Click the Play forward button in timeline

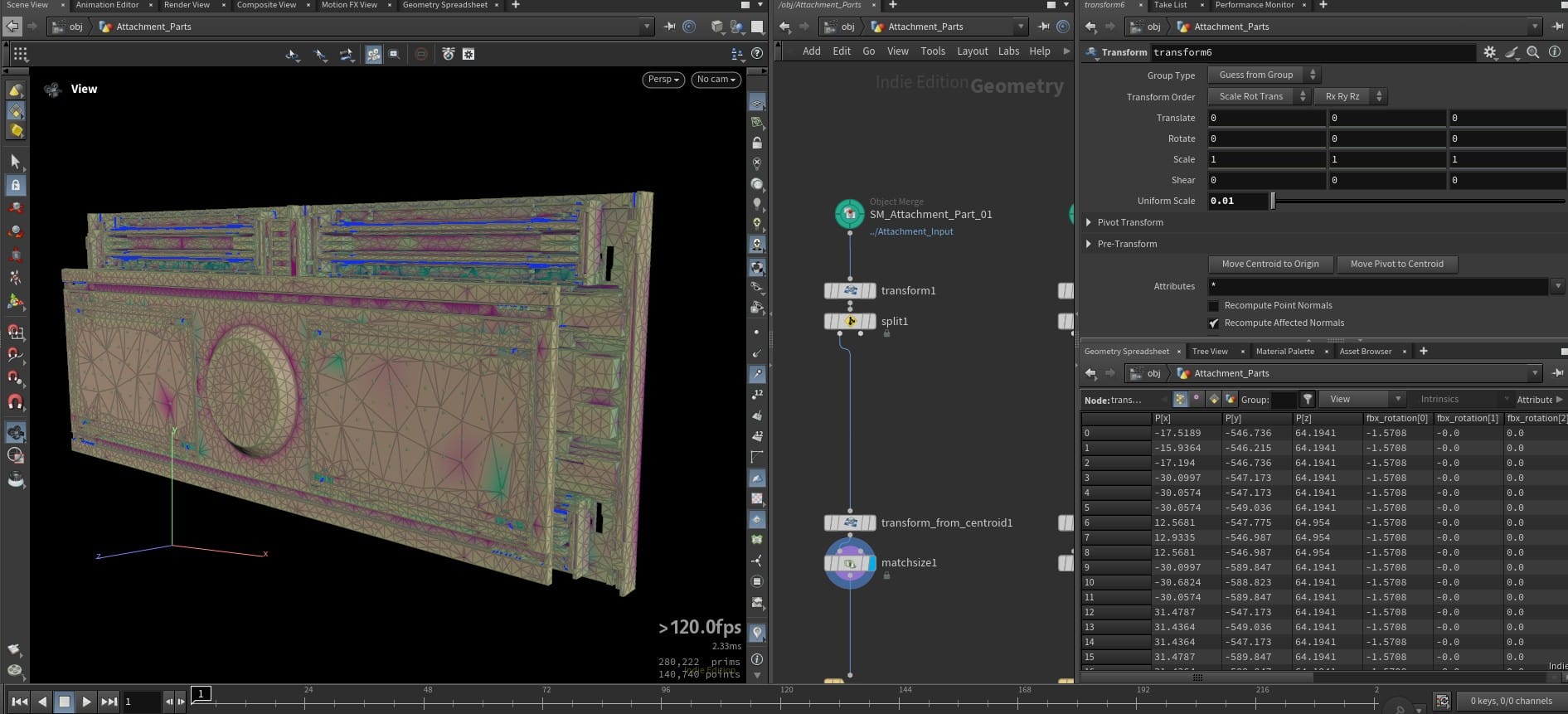[x=86, y=702]
